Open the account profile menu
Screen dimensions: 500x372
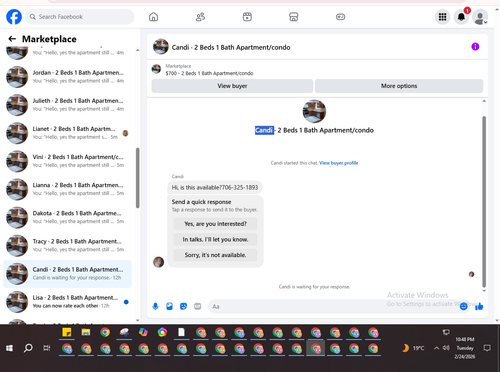click(x=480, y=17)
